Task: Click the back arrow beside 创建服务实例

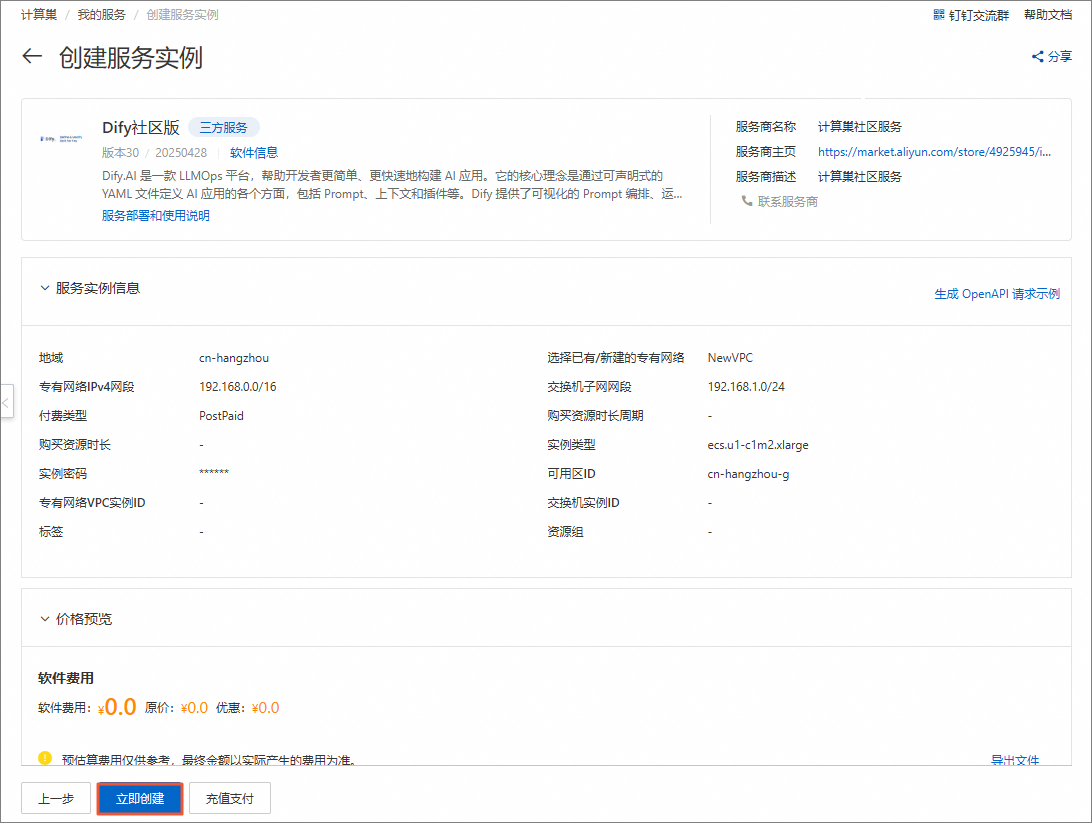Action: 32,56
